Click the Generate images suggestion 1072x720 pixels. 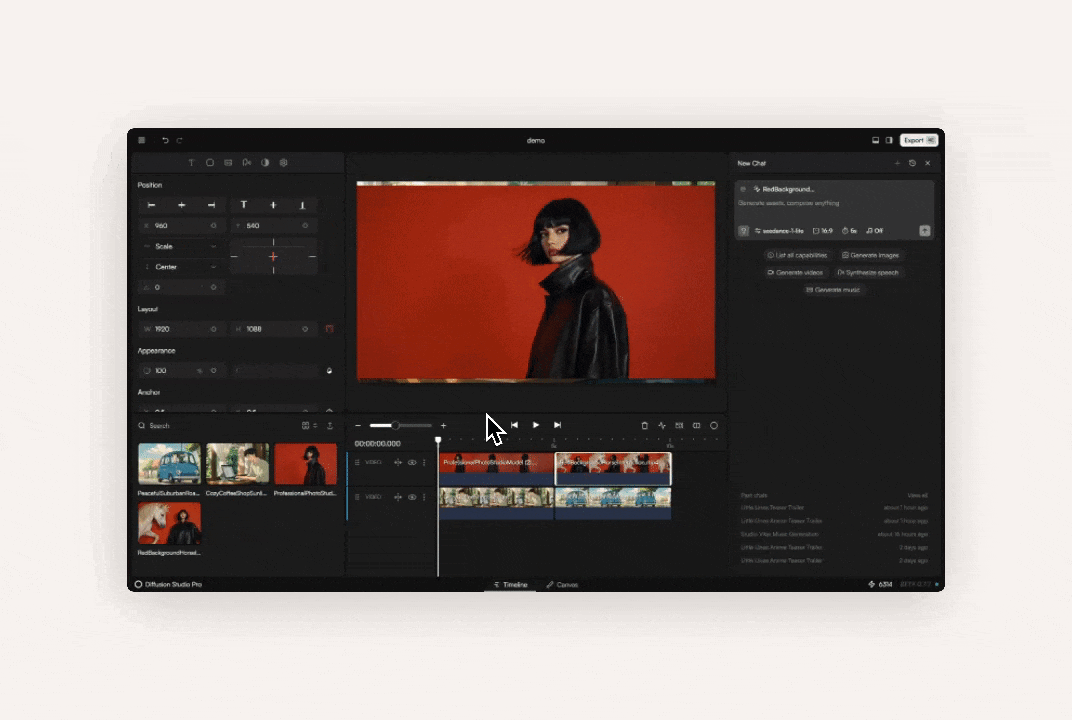coord(870,255)
